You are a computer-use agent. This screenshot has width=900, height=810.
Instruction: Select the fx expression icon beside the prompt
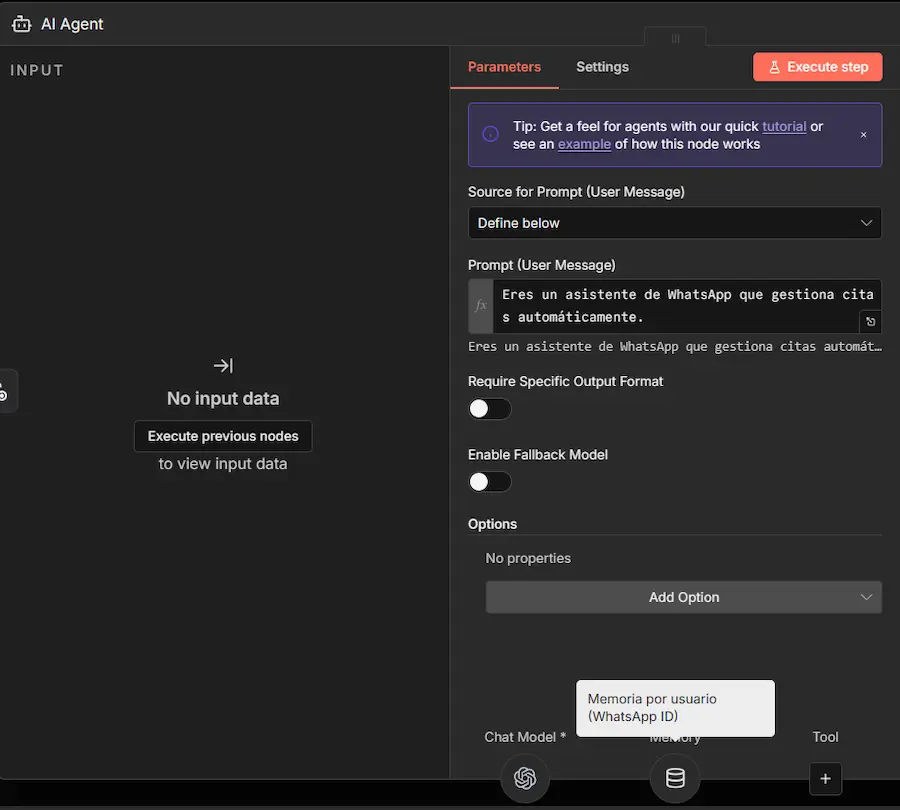point(480,306)
